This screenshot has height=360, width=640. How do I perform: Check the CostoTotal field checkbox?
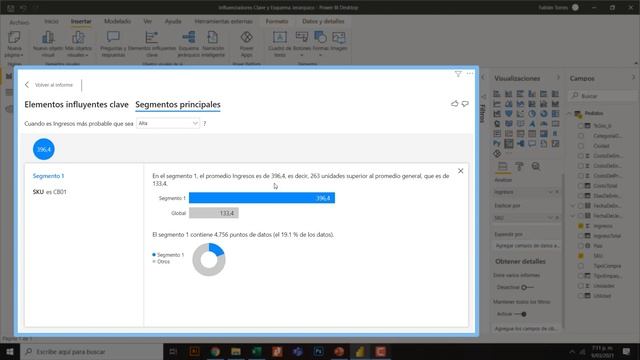[580, 186]
